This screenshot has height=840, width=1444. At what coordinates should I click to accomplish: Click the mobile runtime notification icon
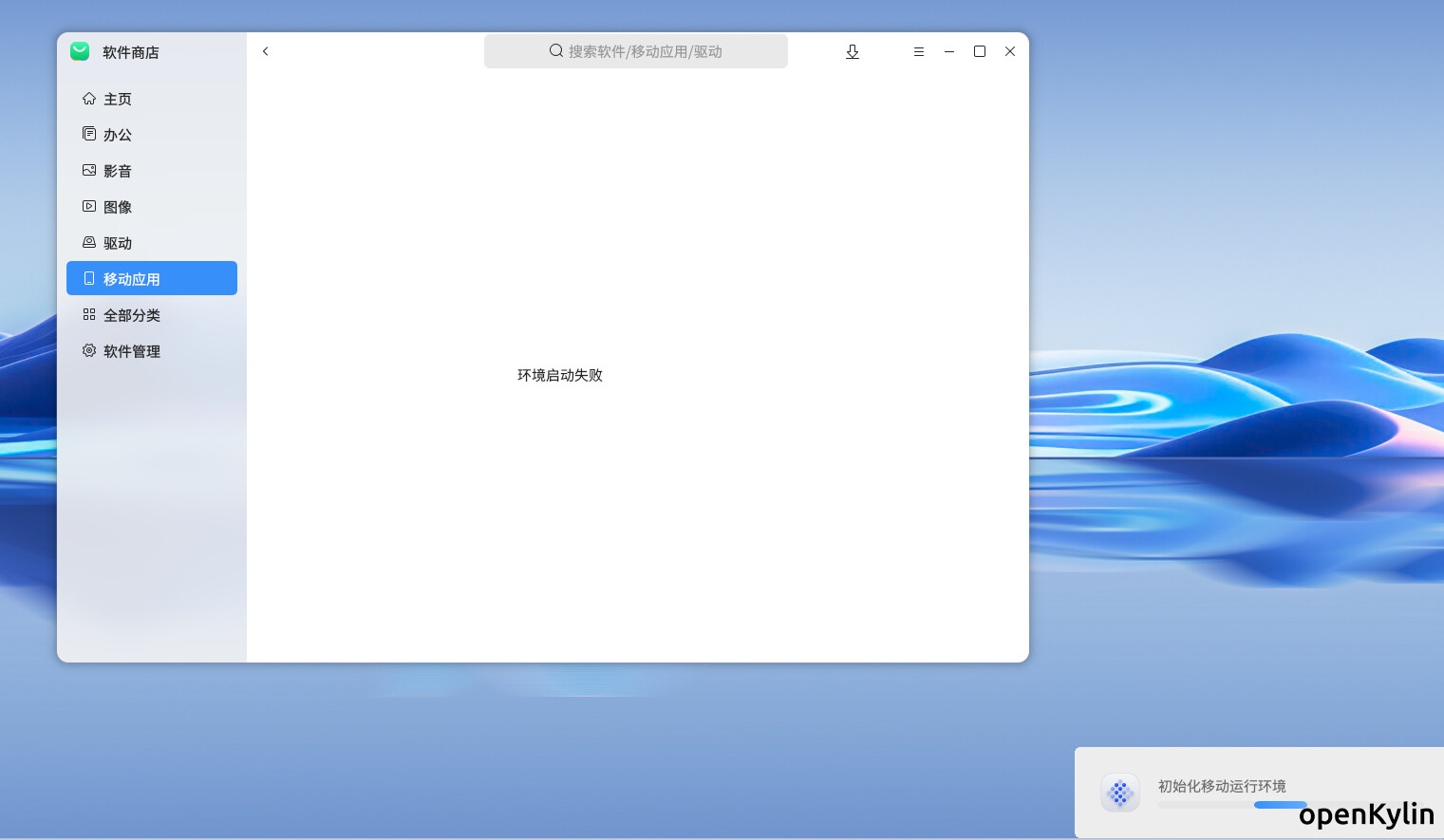click(1120, 792)
